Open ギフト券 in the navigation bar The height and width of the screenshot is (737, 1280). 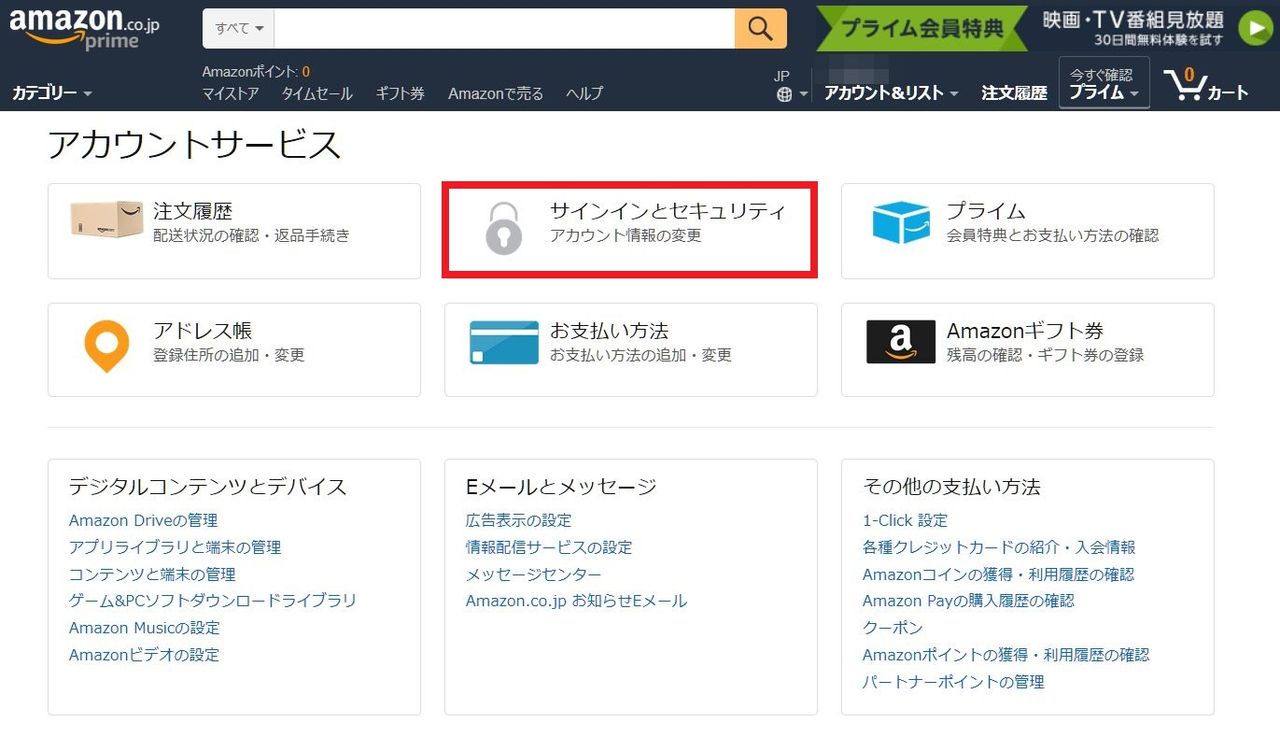point(400,93)
